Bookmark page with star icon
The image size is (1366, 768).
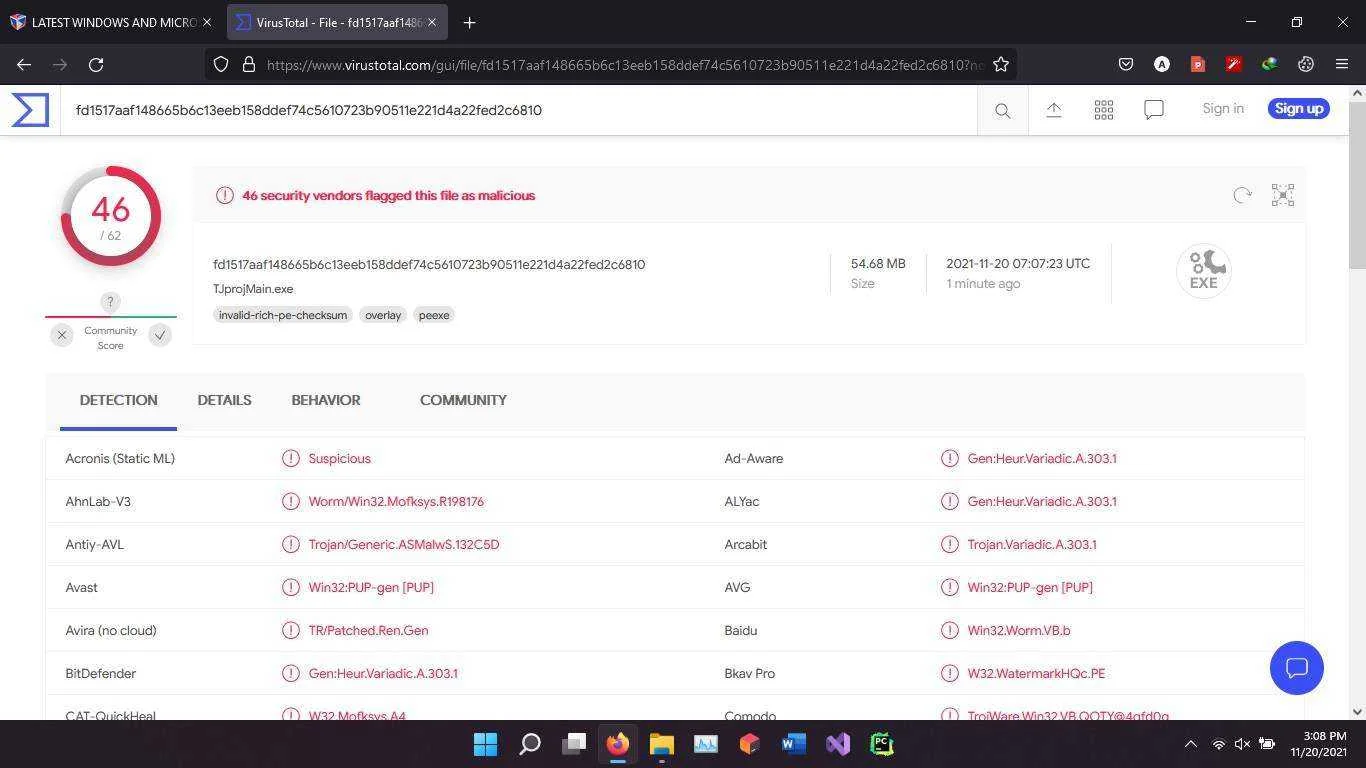click(x=1001, y=64)
